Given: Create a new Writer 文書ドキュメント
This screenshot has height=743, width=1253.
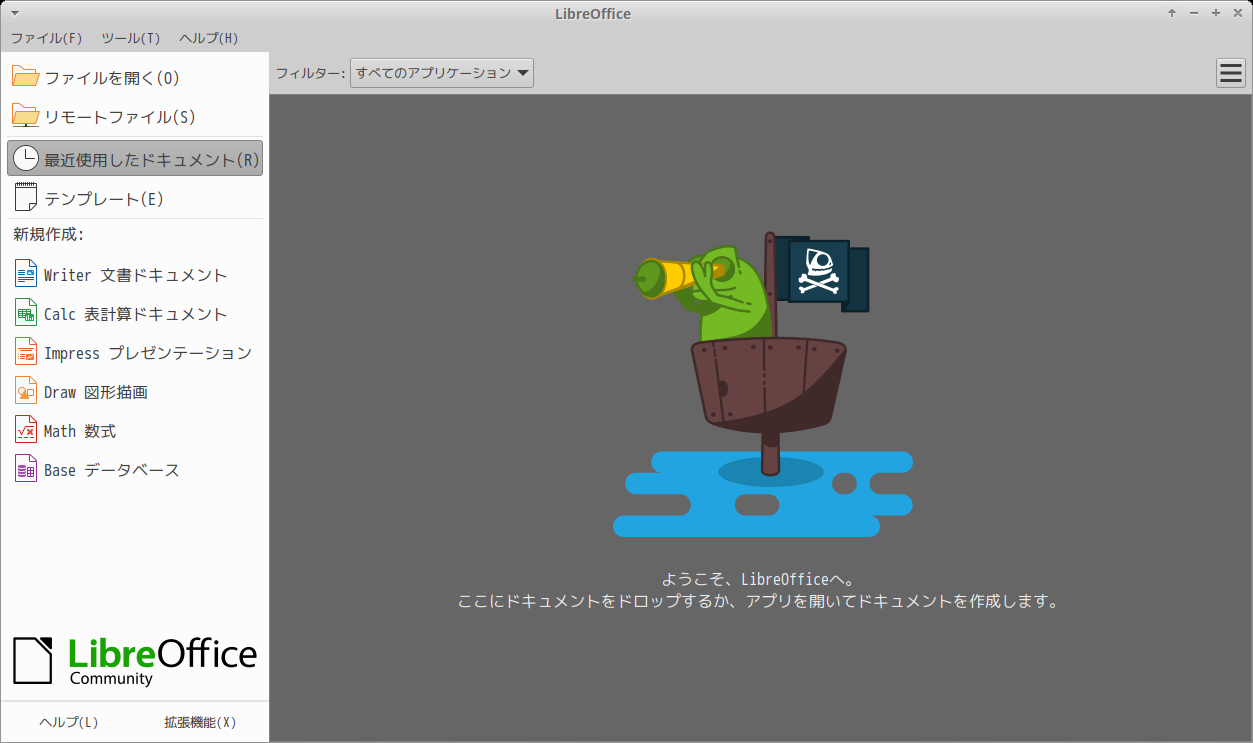Looking at the screenshot, I should coord(135,274).
